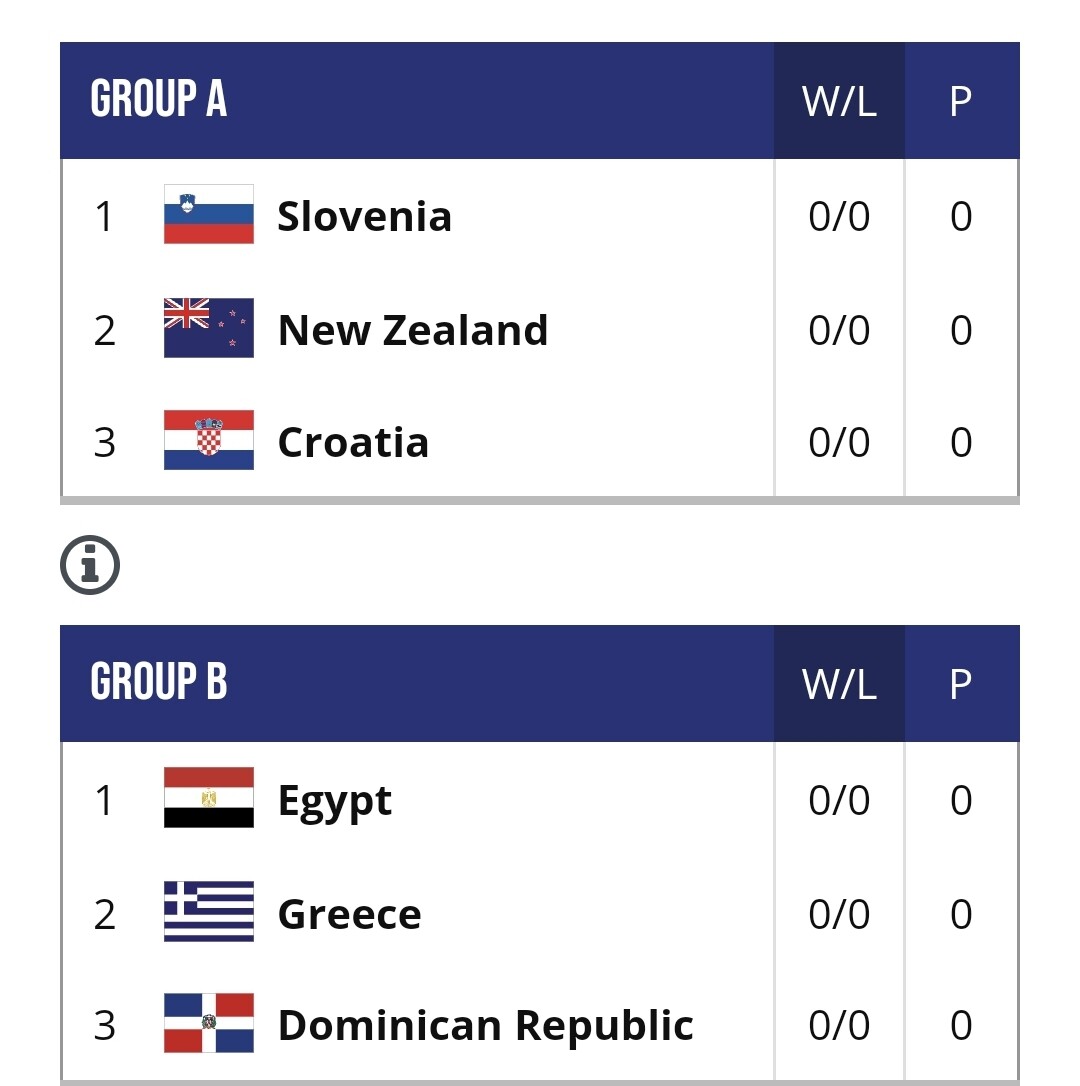Select Egypt in Group B
Image resolution: width=1080 pixels, height=1086 pixels.
334,800
